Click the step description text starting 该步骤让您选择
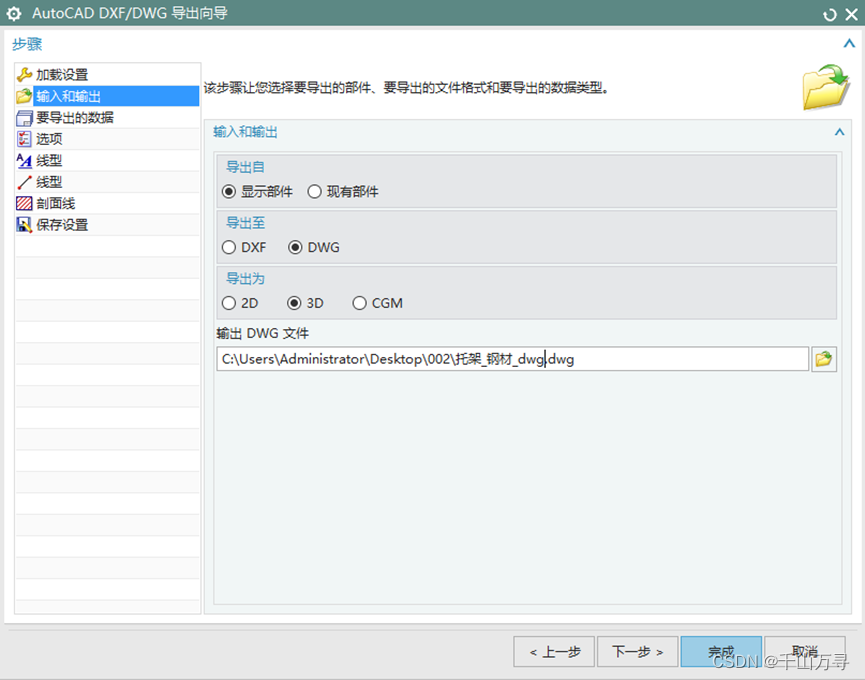This screenshot has width=865, height=680. (406, 88)
